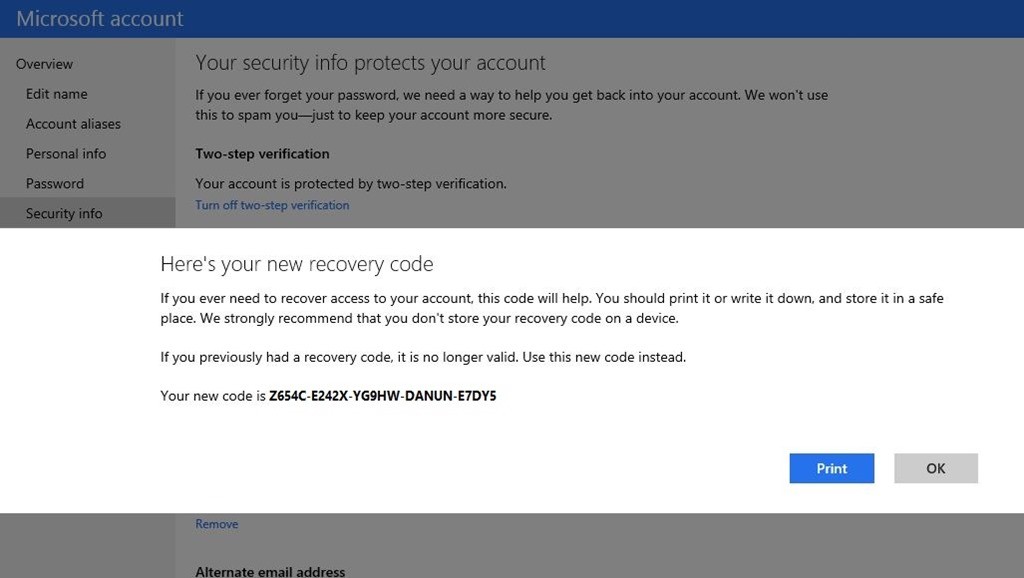The image size is (1024, 578).
Task: Open the "Edit name" page
Action: [x=55, y=94]
